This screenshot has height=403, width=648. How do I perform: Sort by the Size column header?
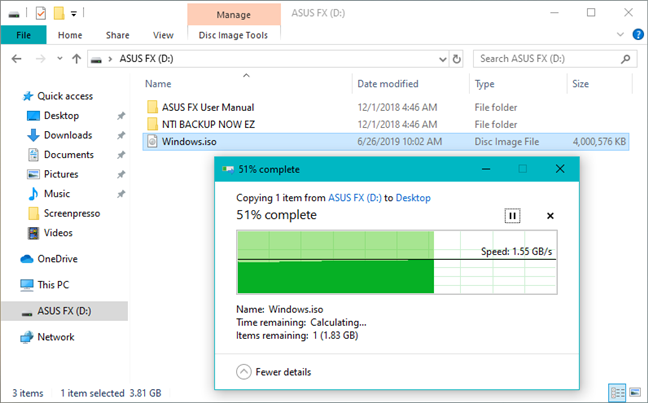(x=580, y=84)
